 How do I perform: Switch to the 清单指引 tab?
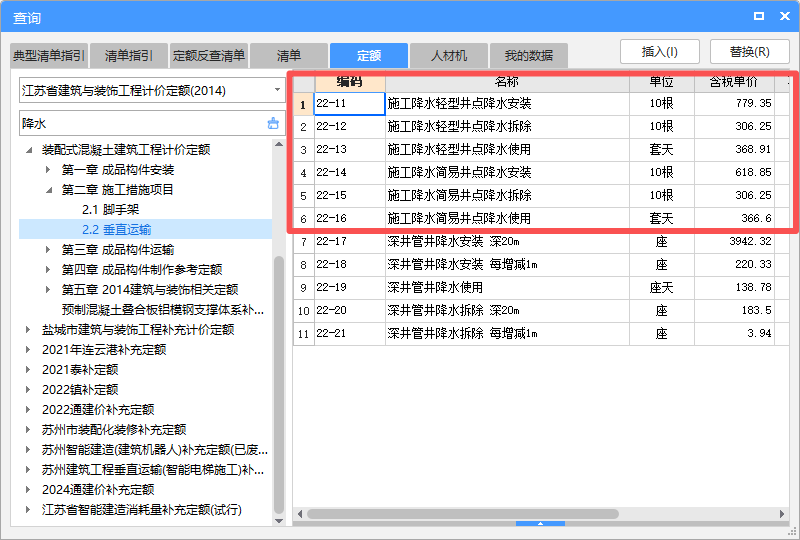[129, 56]
